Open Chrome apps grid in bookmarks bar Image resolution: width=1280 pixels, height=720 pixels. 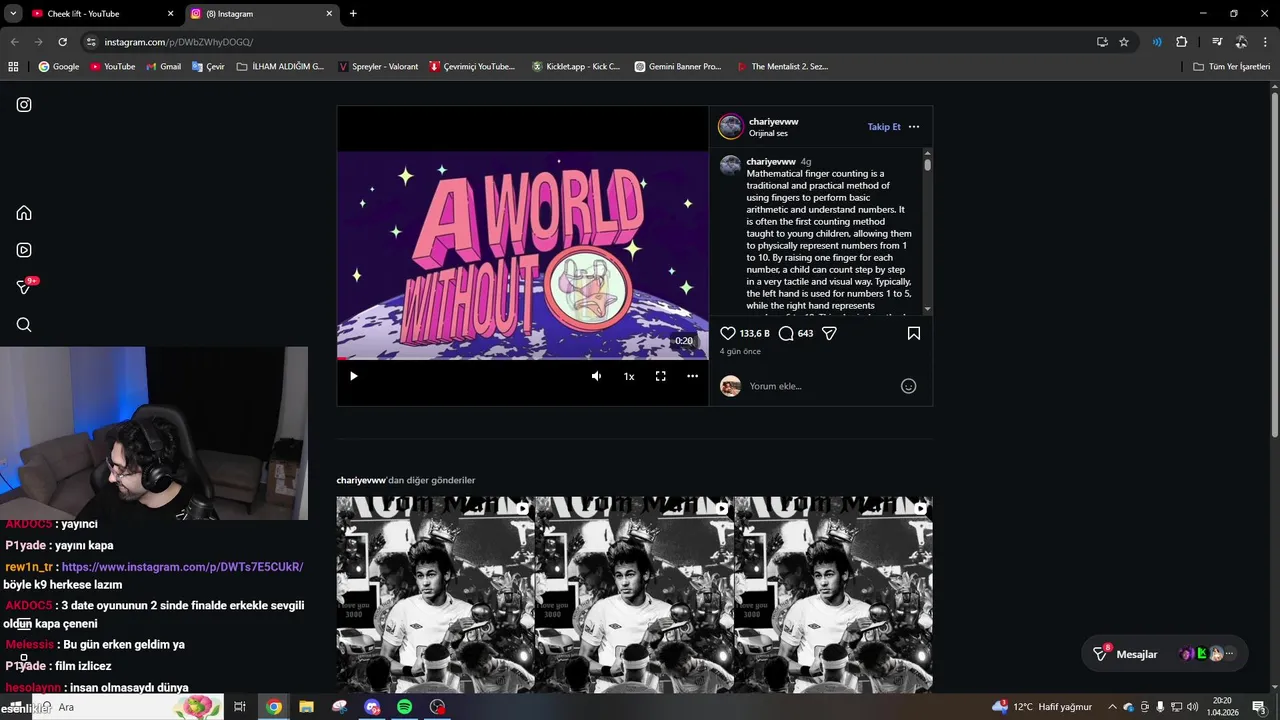tap(13, 66)
